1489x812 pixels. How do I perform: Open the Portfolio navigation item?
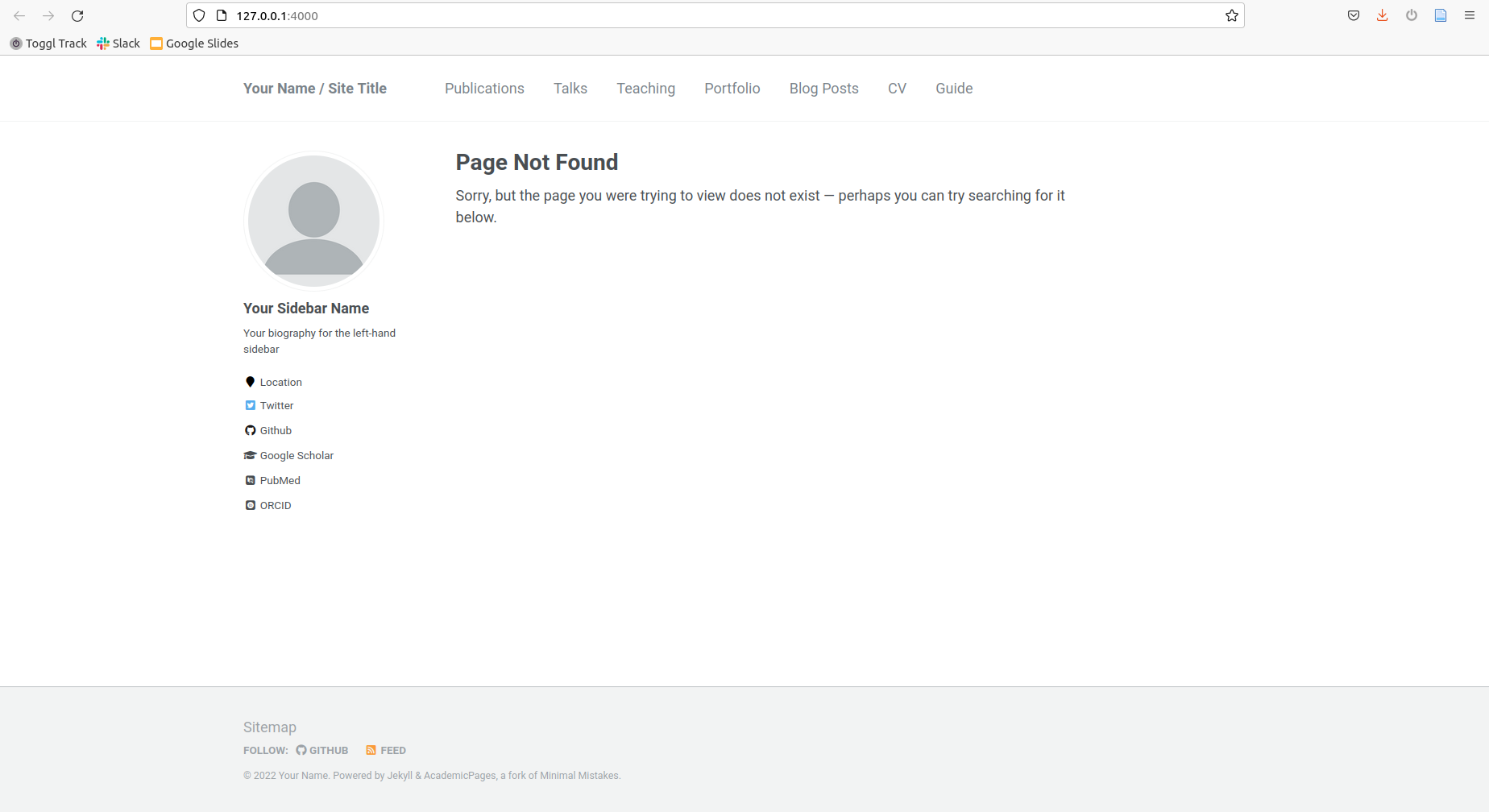click(732, 89)
